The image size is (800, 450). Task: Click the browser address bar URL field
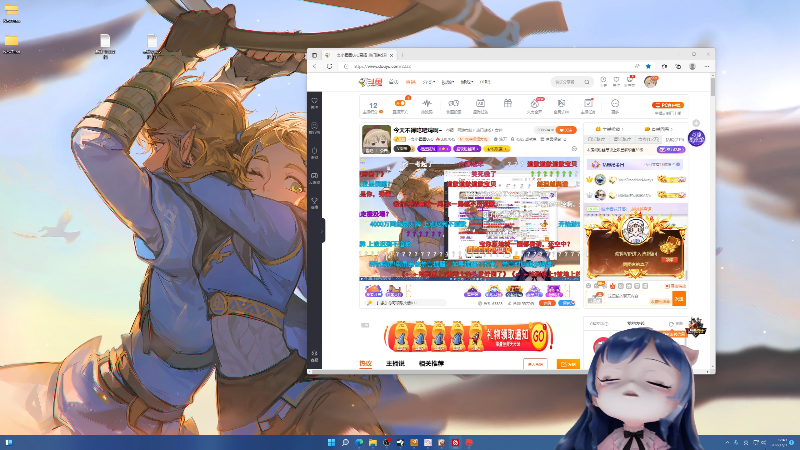coord(485,66)
